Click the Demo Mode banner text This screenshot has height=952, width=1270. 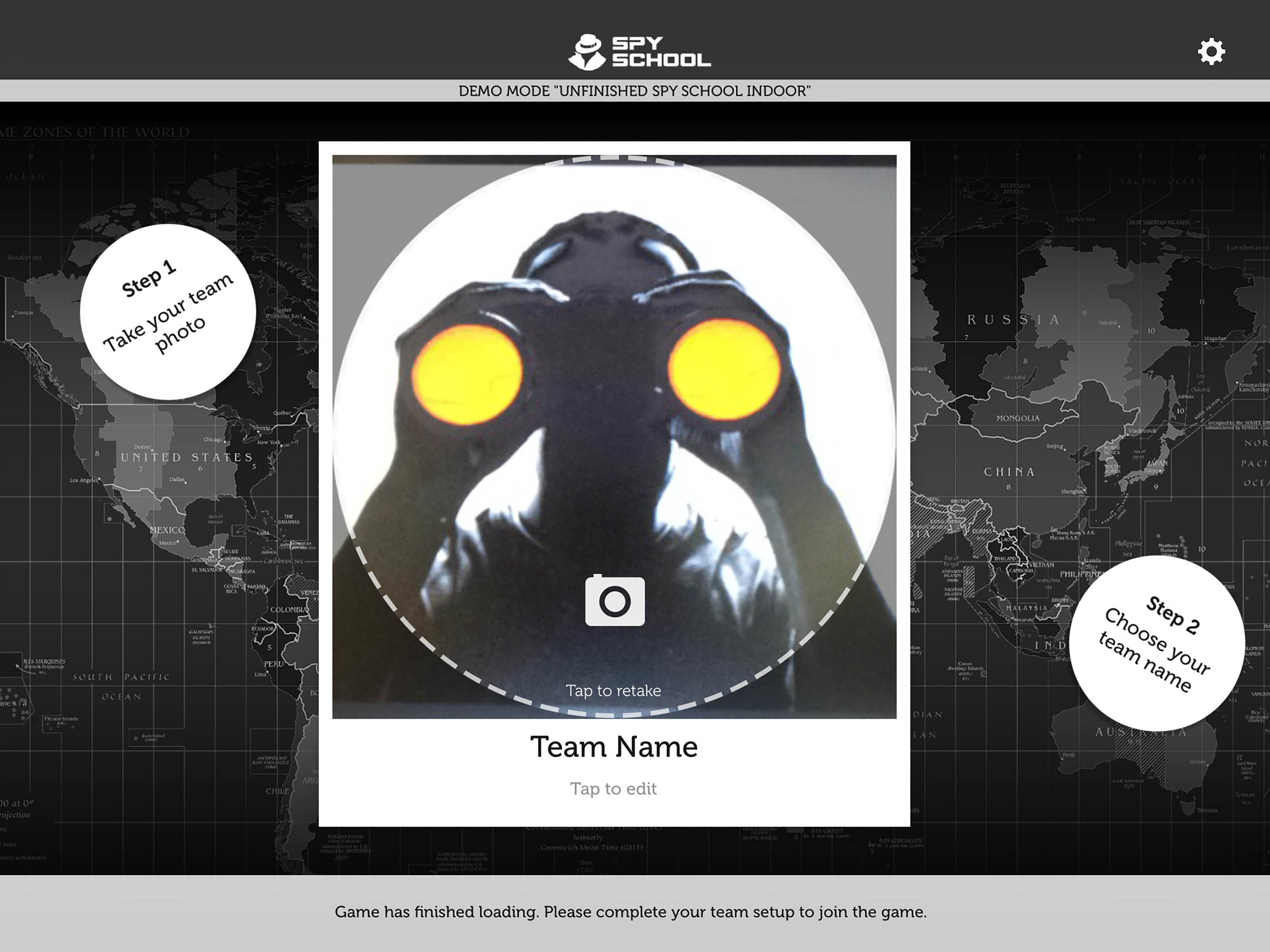click(x=635, y=91)
